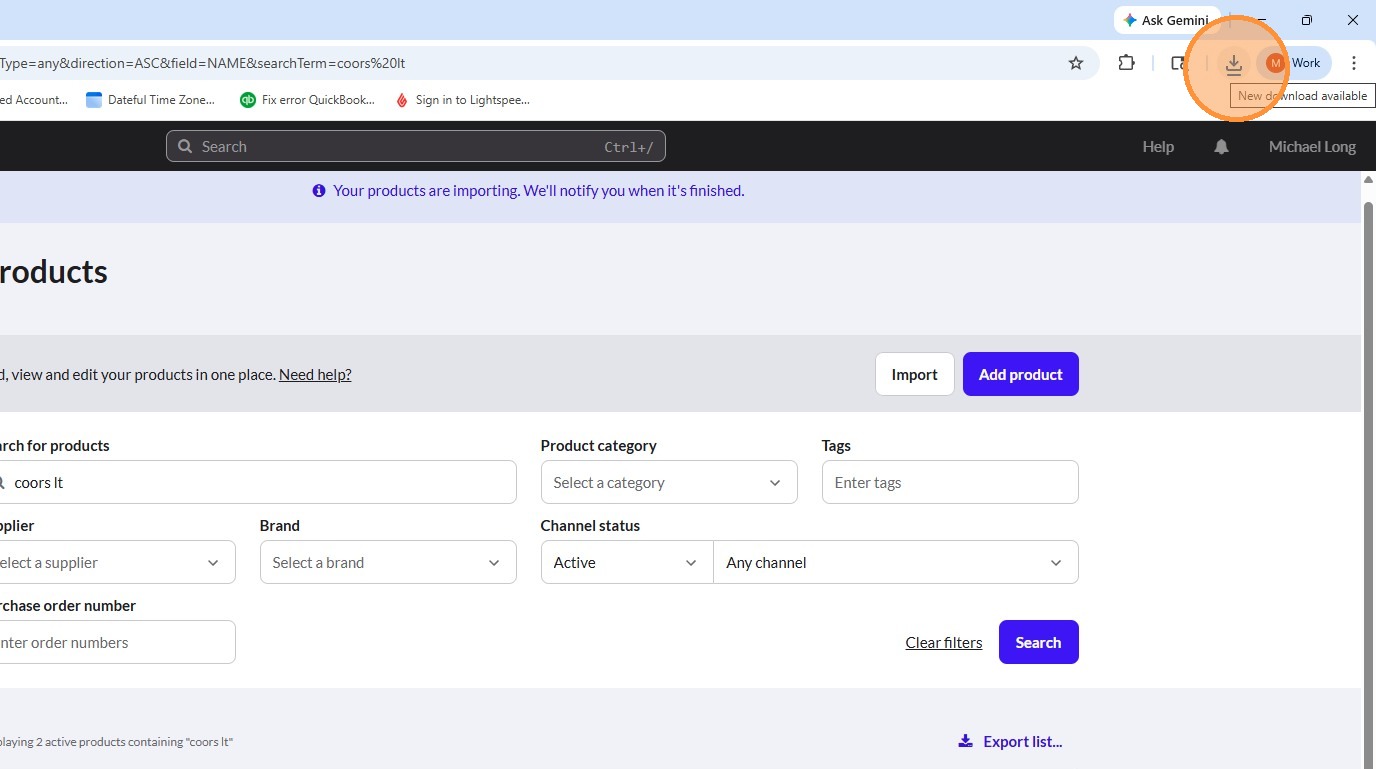The height and width of the screenshot is (769, 1376).
Task: Expand the Select a brand dropdown
Action: pos(388,562)
